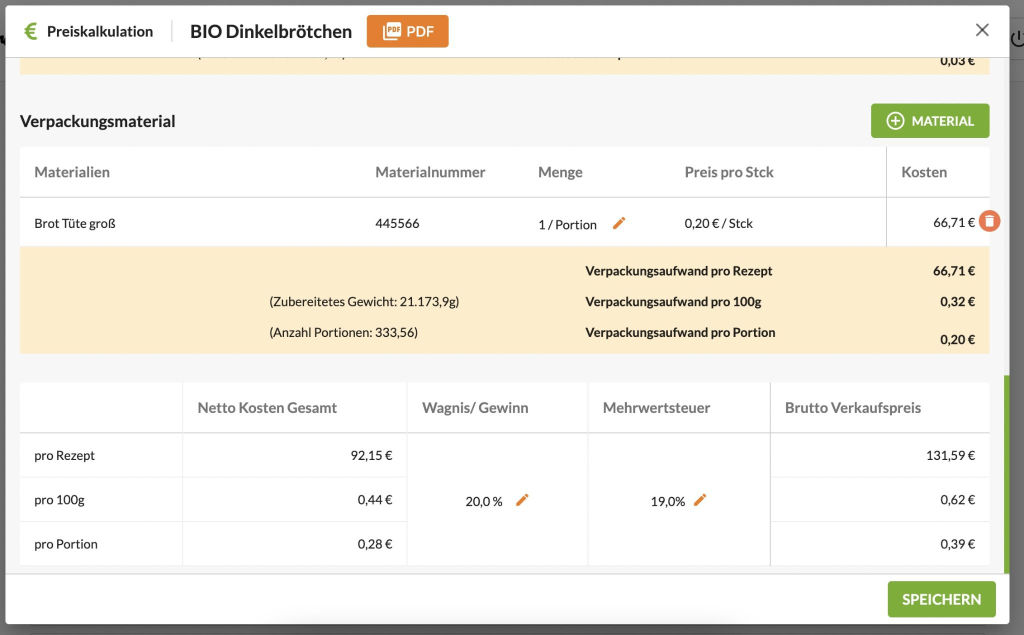This screenshot has width=1024, height=635.
Task: Add a new packaging MATERIAL
Action: tap(930, 121)
